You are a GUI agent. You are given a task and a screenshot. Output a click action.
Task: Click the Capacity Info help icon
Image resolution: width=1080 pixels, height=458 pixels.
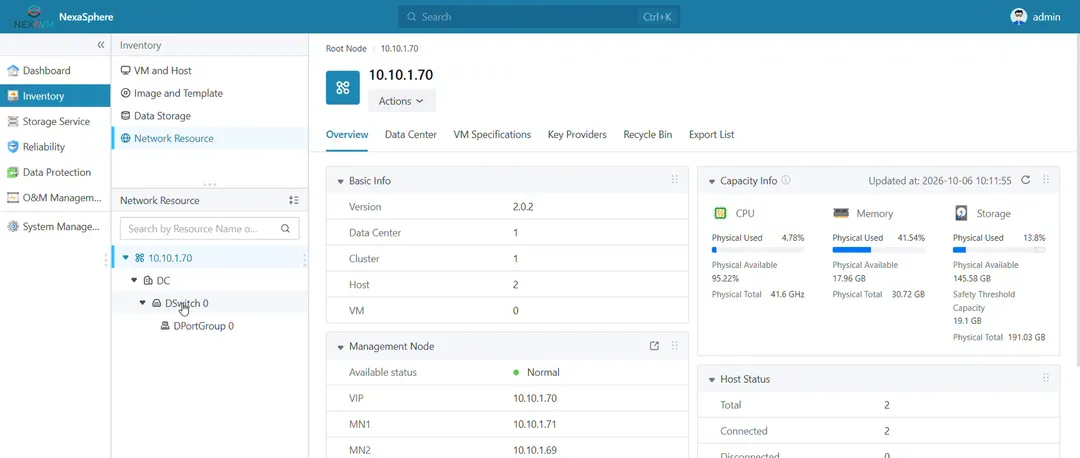[786, 180]
